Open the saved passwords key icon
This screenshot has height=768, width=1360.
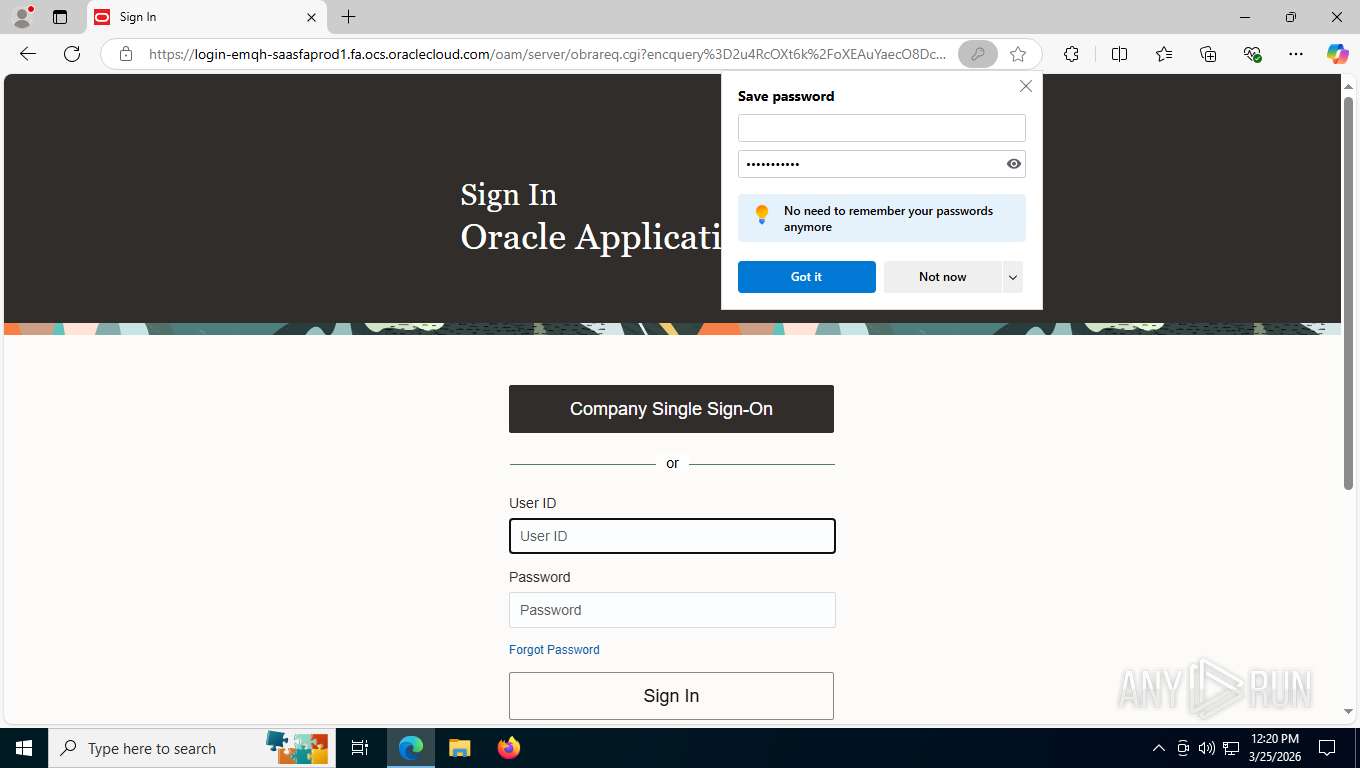pos(977,54)
